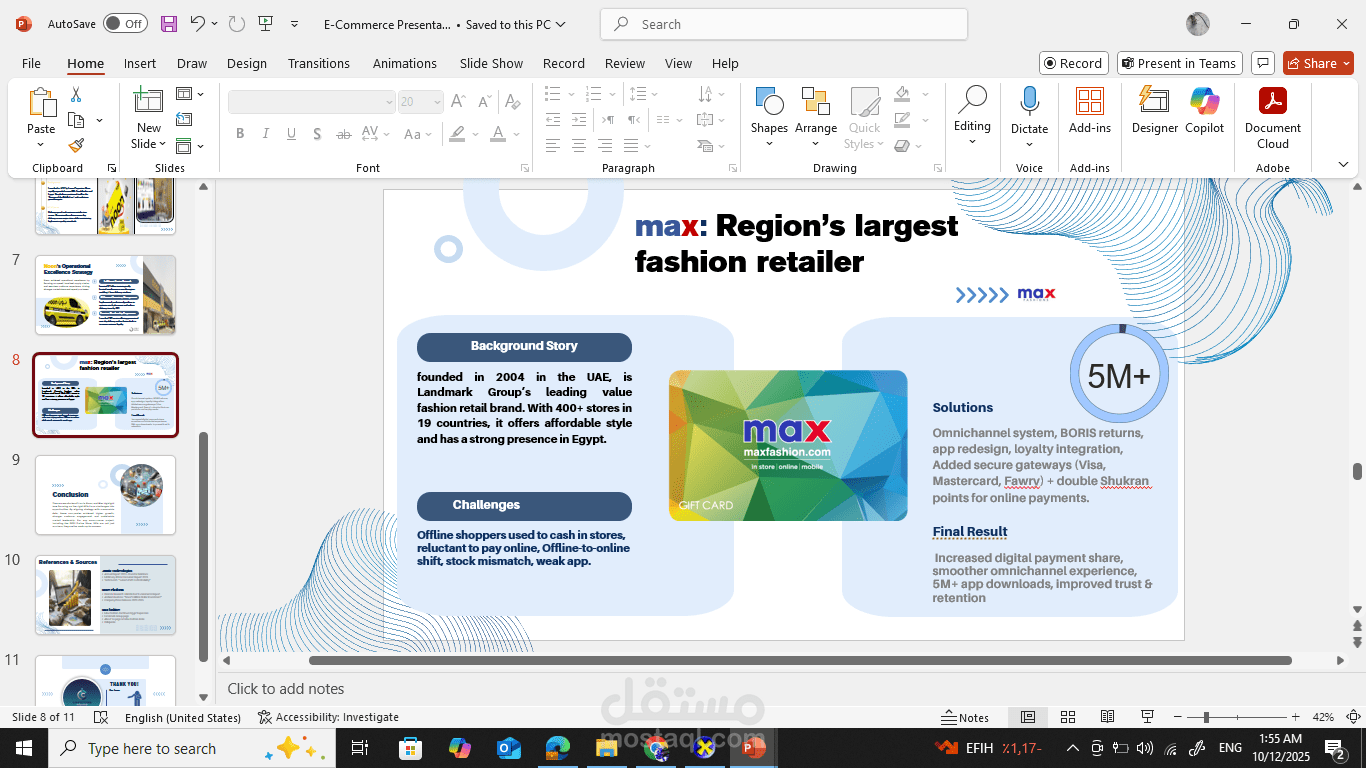The width and height of the screenshot is (1366, 768).
Task: Open the Change Case dropdown
Action: tap(418, 134)
